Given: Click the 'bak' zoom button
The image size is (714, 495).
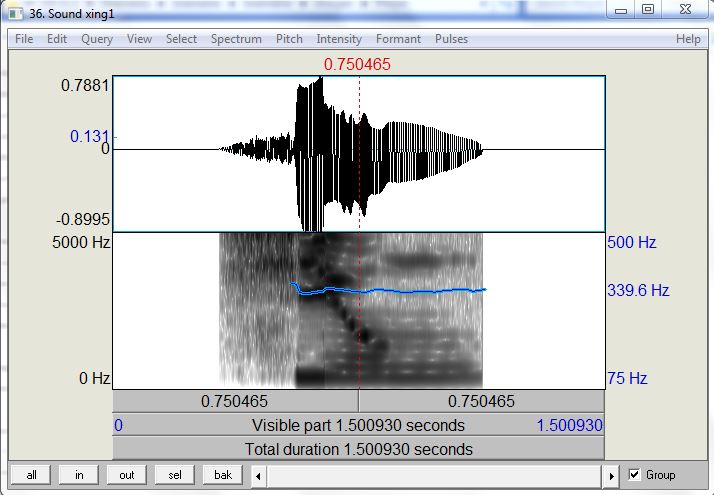Looking at the screenshot, I should tap(223, 475).
